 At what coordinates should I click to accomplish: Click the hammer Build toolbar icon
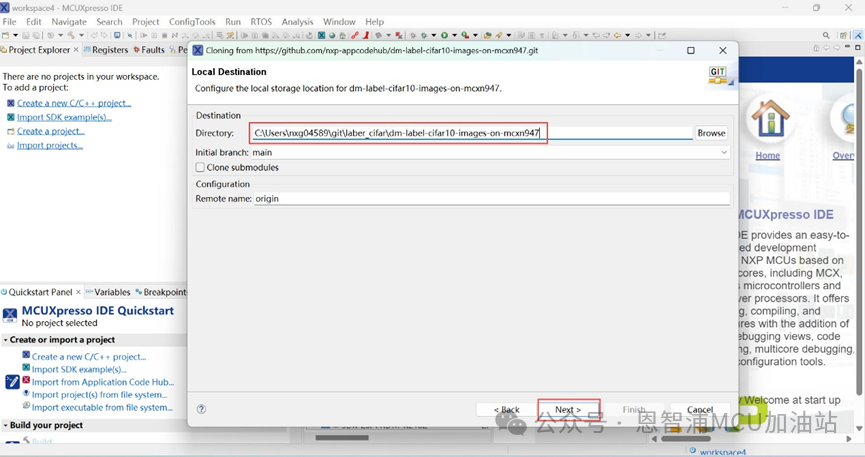(x=71, y=35)
